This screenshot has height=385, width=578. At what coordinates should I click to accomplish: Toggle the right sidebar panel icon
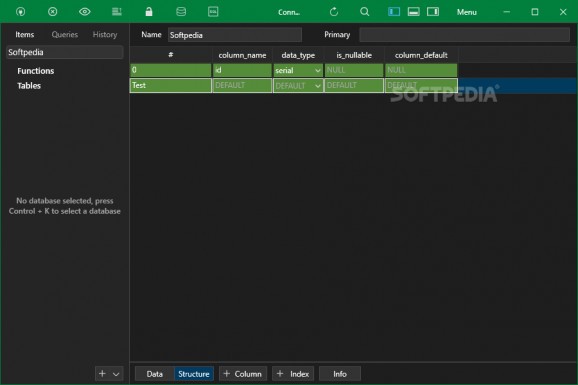coord(433,12)
